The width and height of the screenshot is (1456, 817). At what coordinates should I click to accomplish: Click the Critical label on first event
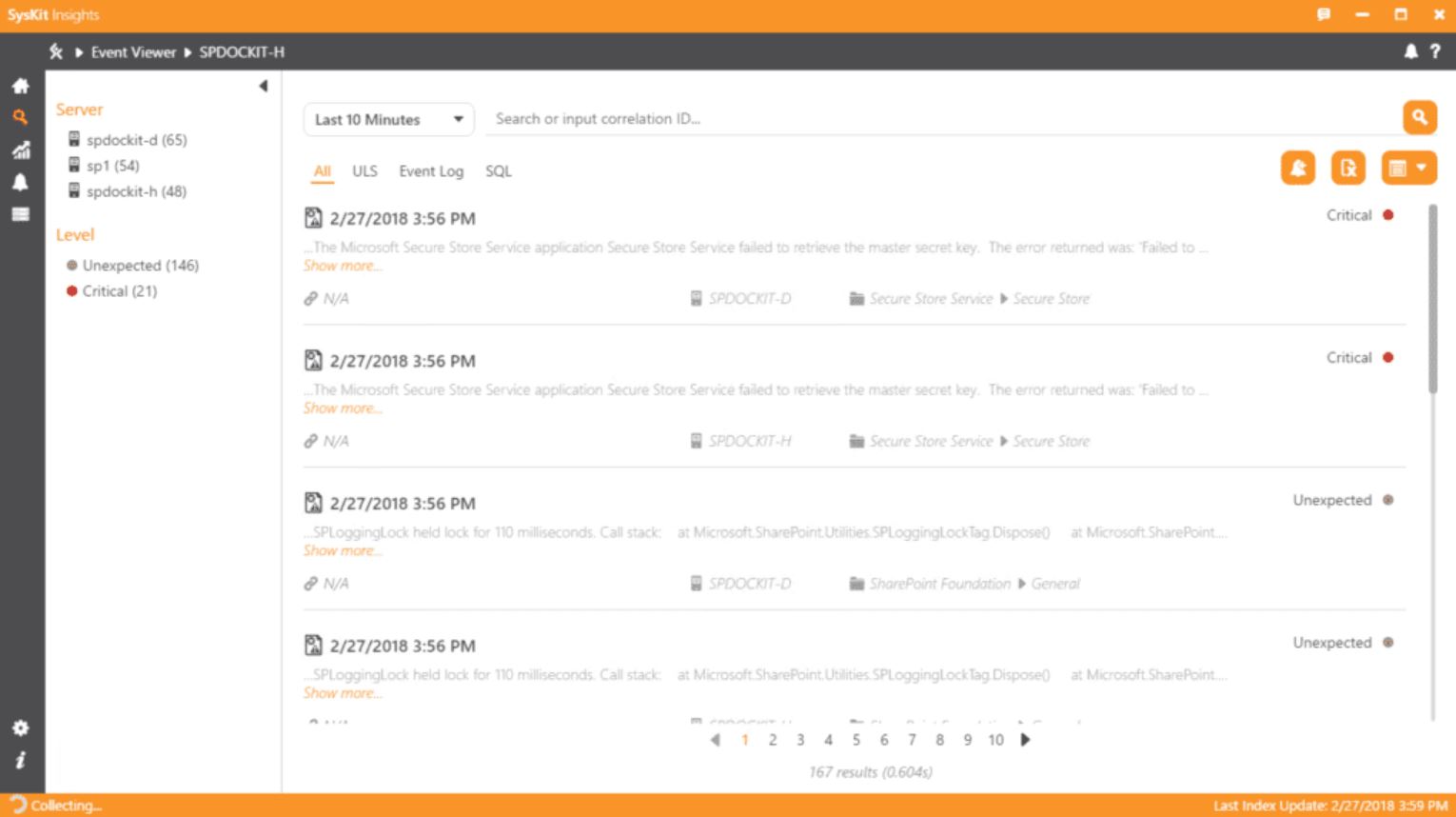(x=1348, y=215)
